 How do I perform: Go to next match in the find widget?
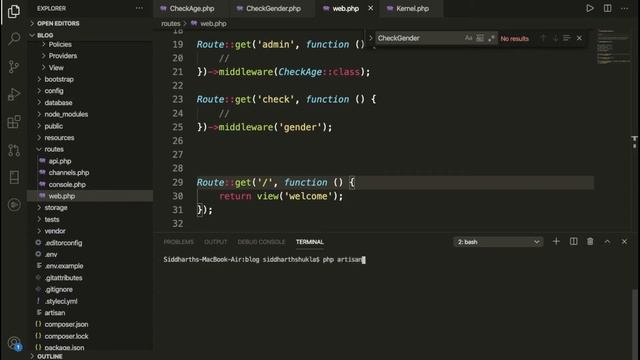[555, 38]
